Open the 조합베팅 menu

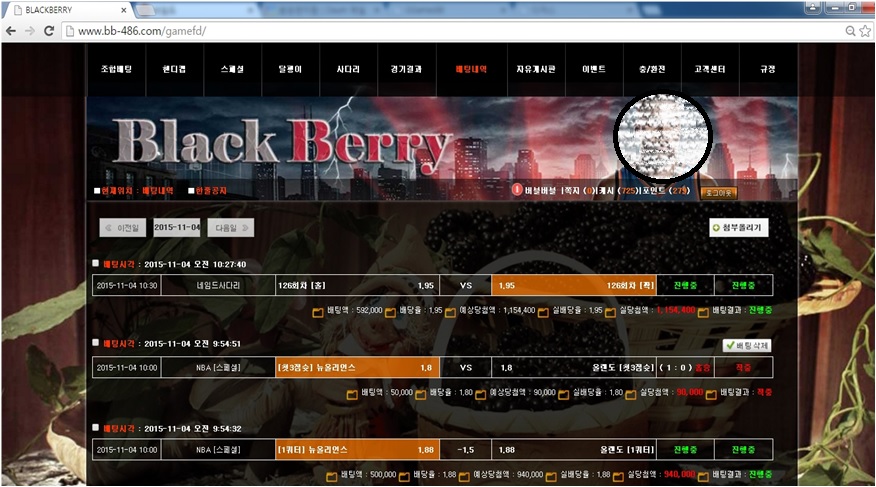click(x=116, y=69)
